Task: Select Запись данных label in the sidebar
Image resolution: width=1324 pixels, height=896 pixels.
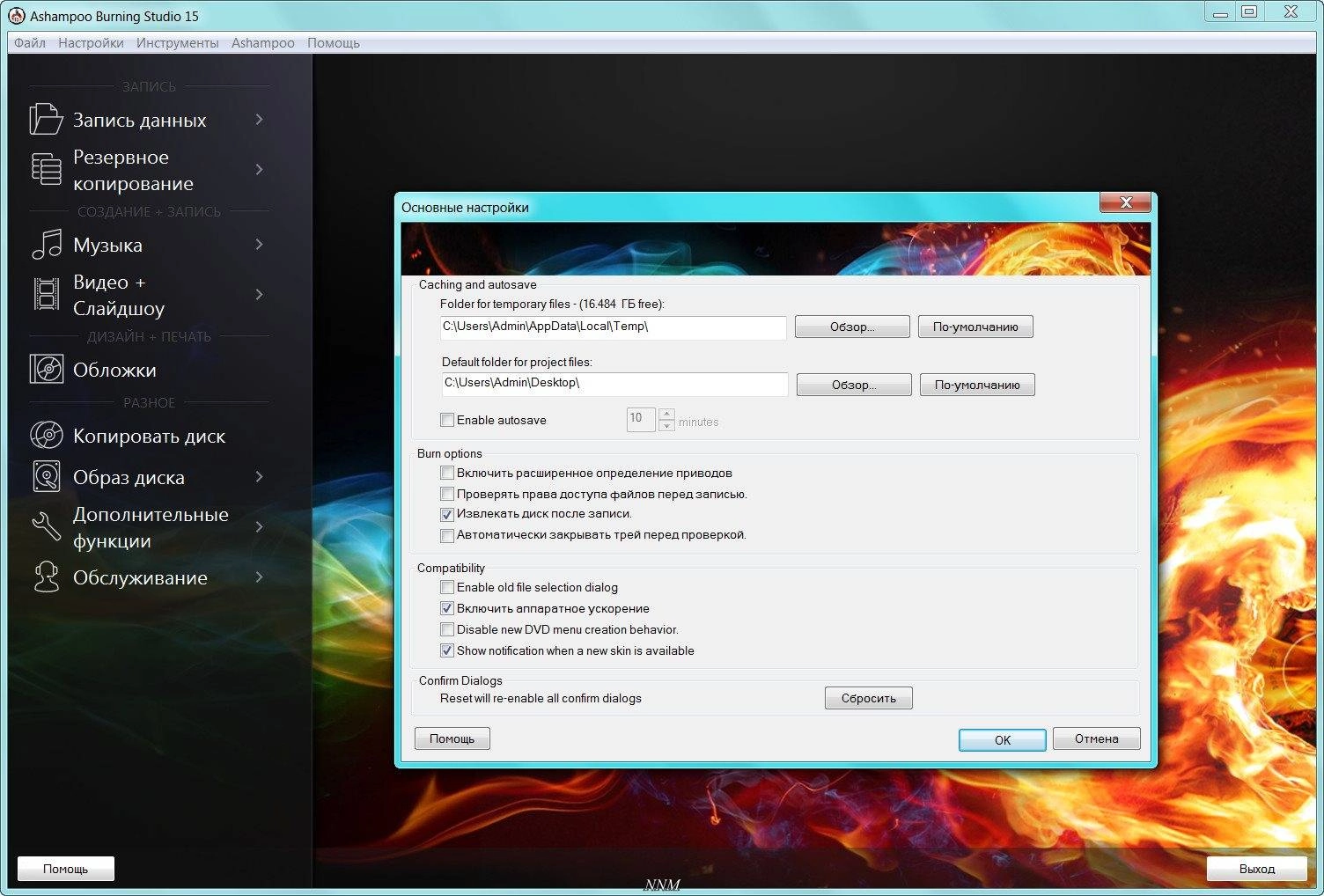Action: coord(140,121)
